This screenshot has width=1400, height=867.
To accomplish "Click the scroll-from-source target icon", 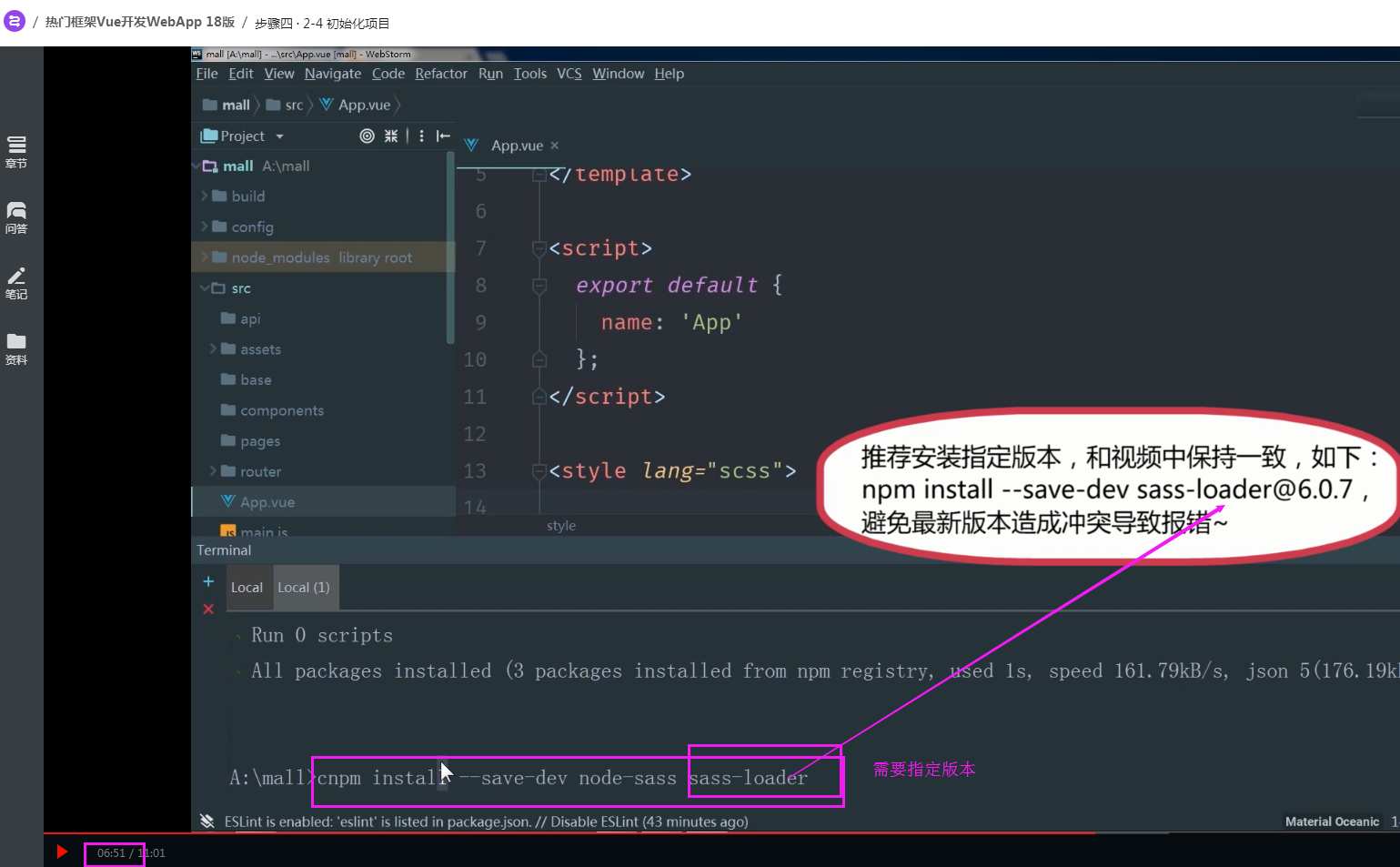I will pyautogui.click(x=367, y=136).
